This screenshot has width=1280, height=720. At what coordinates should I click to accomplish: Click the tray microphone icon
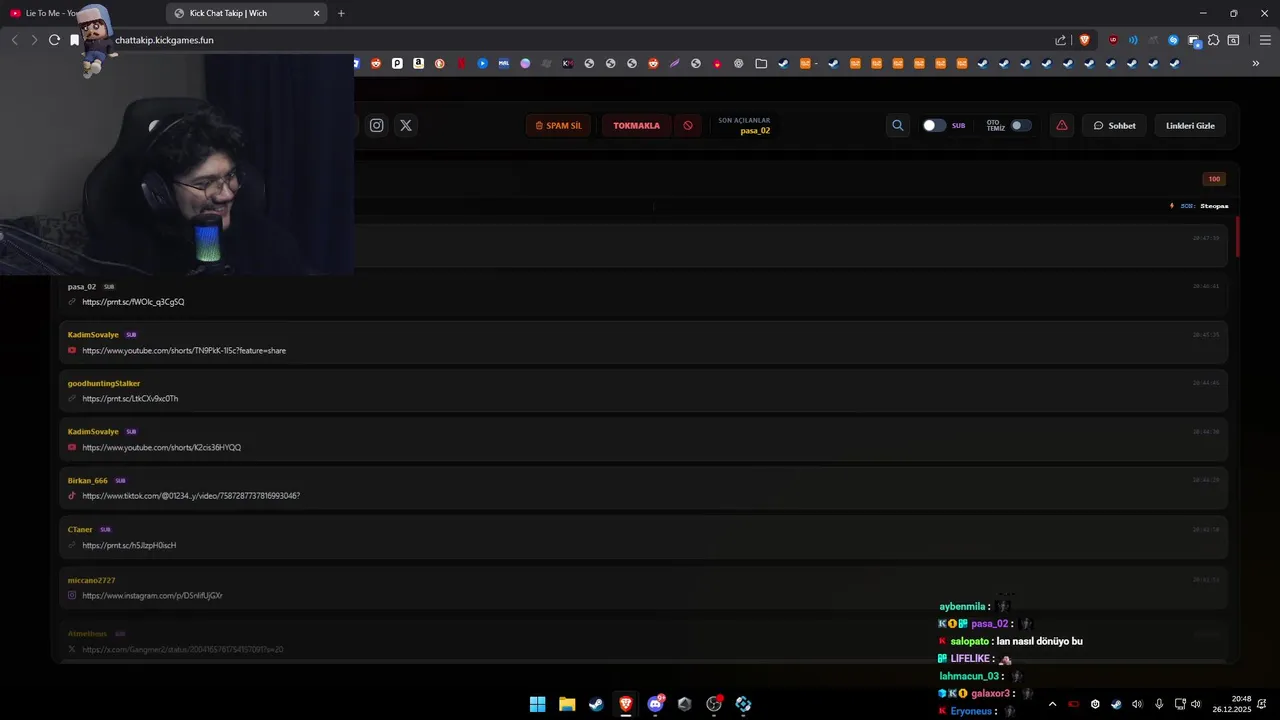(x=1159, y=704)
